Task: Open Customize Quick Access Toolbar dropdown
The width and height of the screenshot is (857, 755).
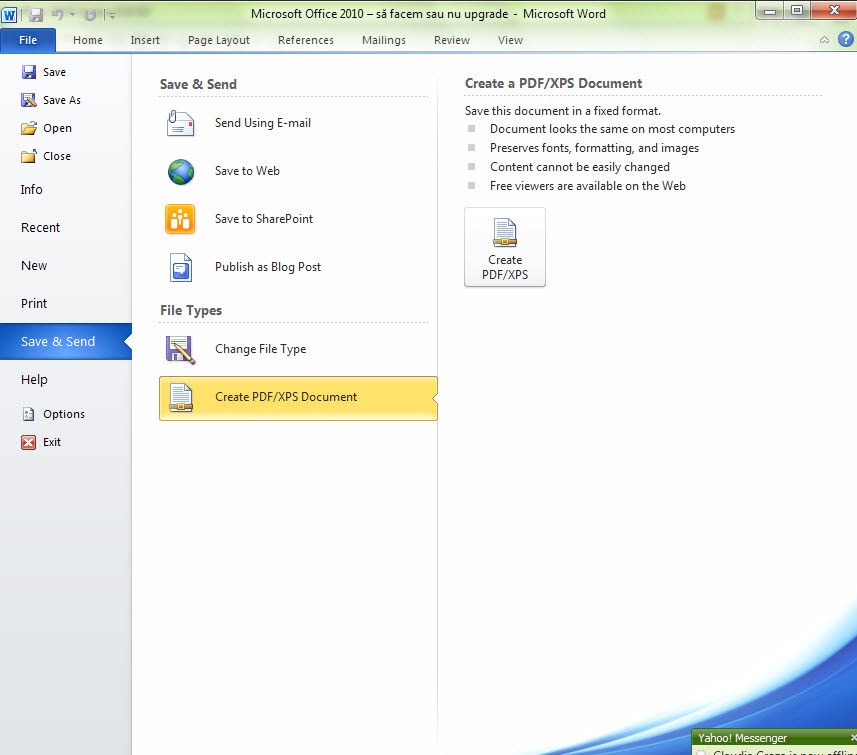Action: (112, 15)
